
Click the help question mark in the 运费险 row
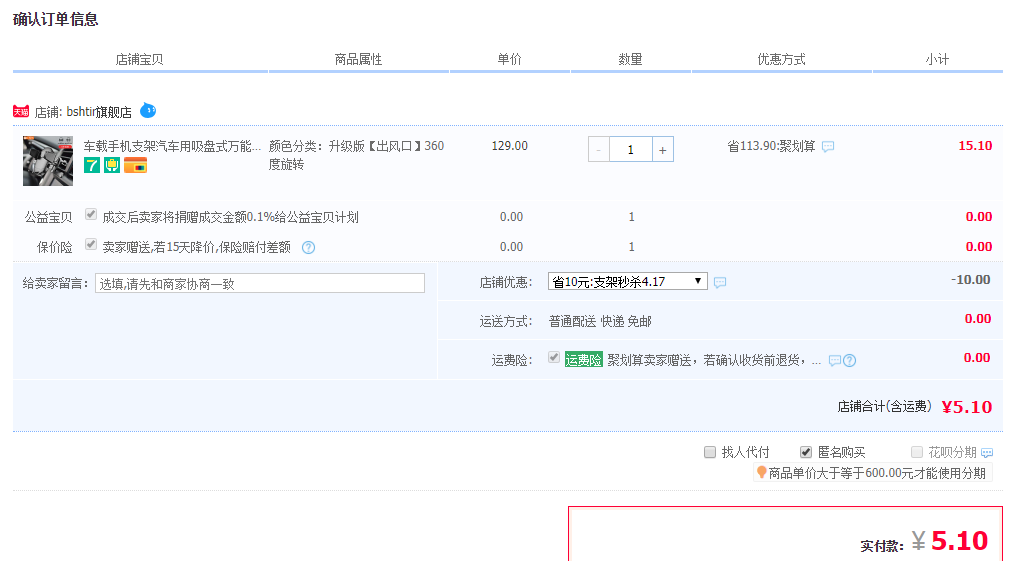point(849,361)
